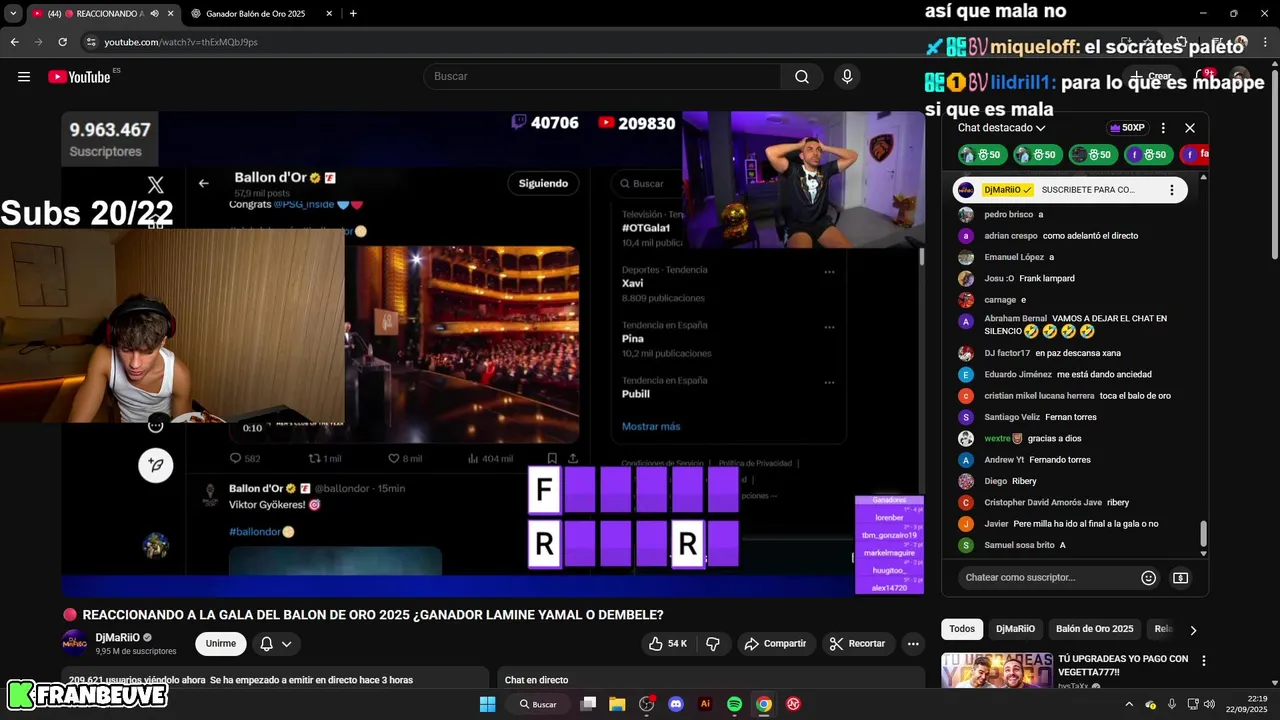This screenshot has width=1280, height=720.
Task: Expand the Chat destacado dropdown
Action: pyautogui.click(x=1001, y=128)
